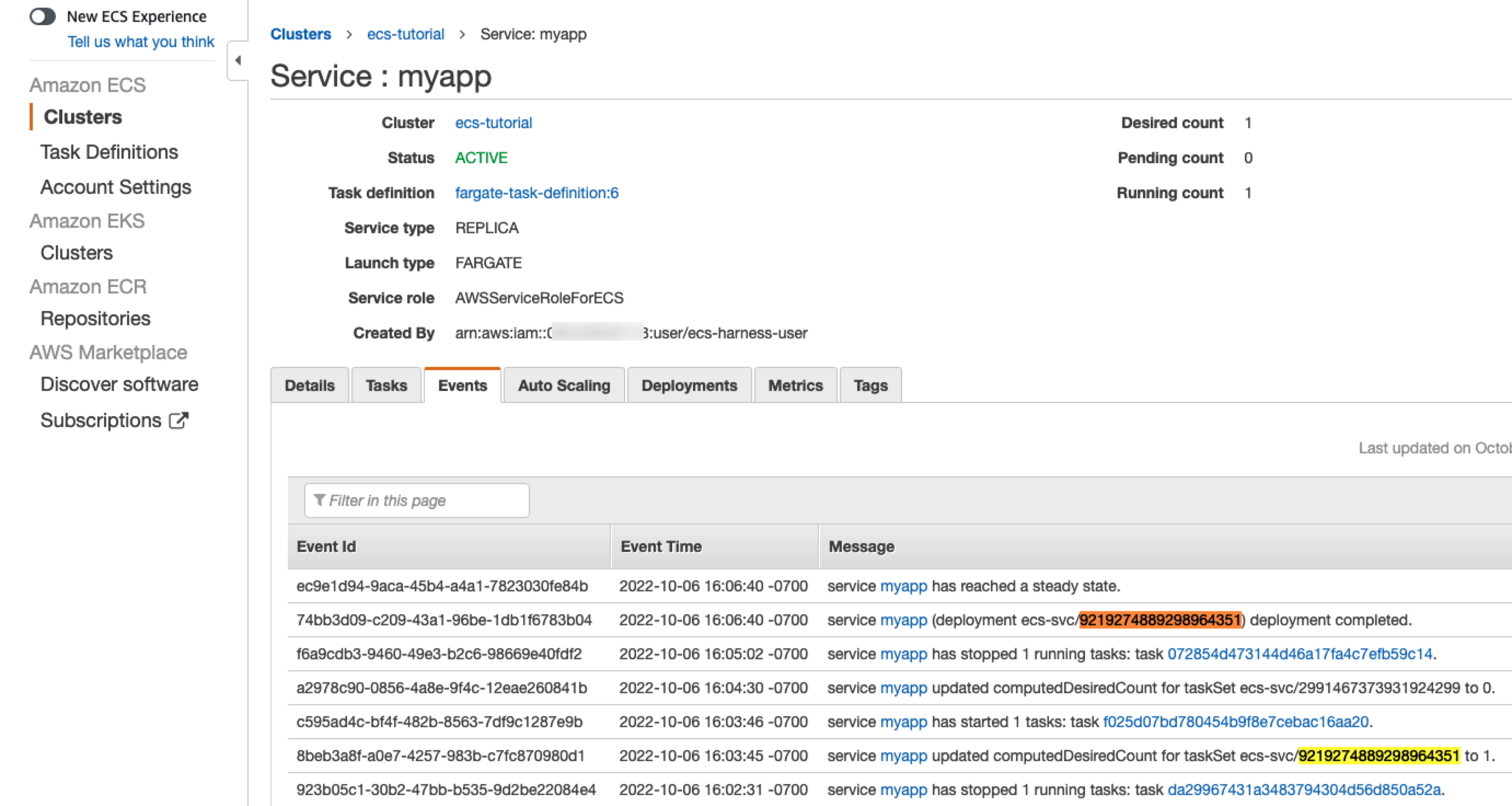Click the Subscriptions external link icon

tap(178, 421)
